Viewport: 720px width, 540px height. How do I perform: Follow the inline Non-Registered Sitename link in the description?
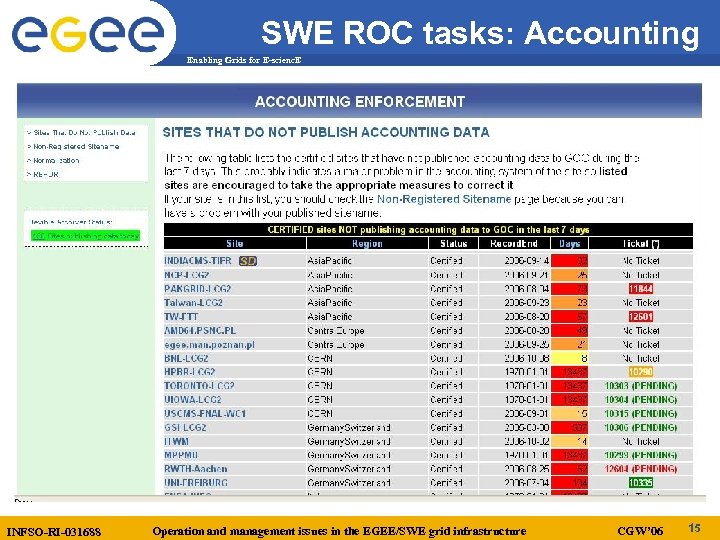coord(444,199)
